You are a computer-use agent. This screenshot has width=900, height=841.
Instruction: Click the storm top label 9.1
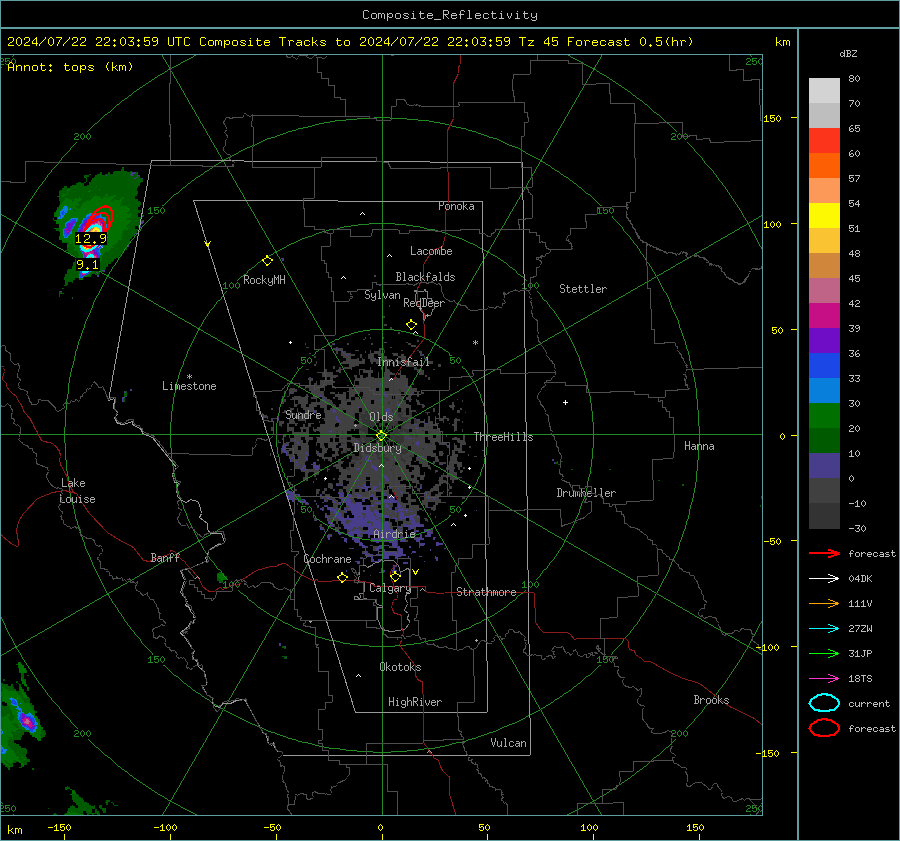pyautogui.click(x=87, y=265)
